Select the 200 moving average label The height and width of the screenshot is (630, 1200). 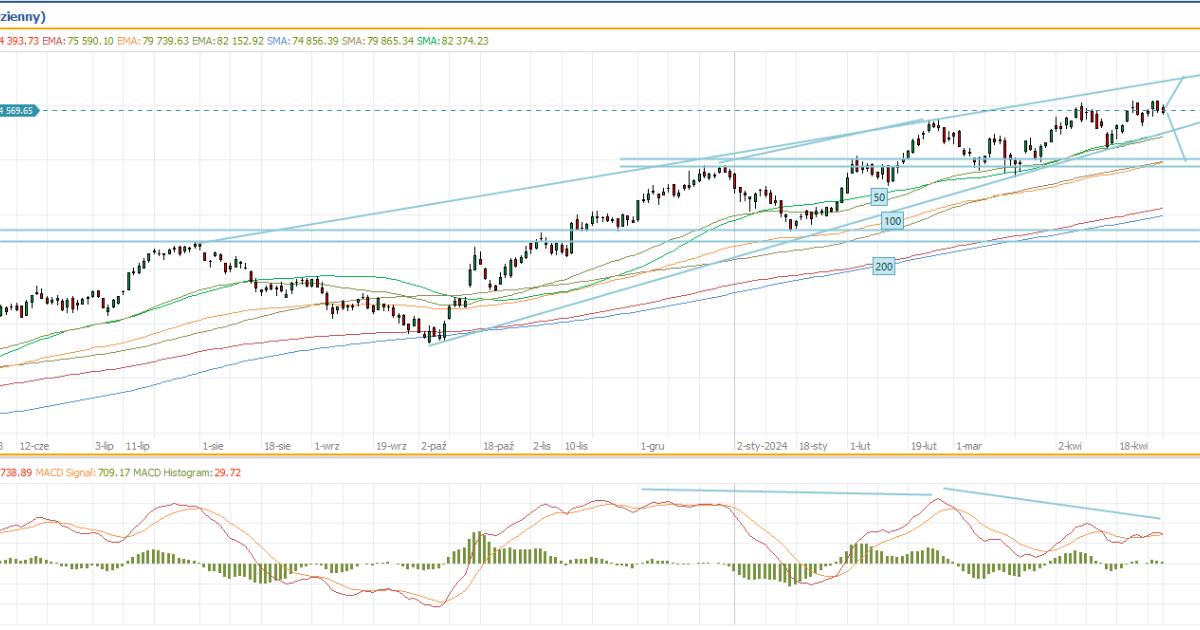click(883, 266)
